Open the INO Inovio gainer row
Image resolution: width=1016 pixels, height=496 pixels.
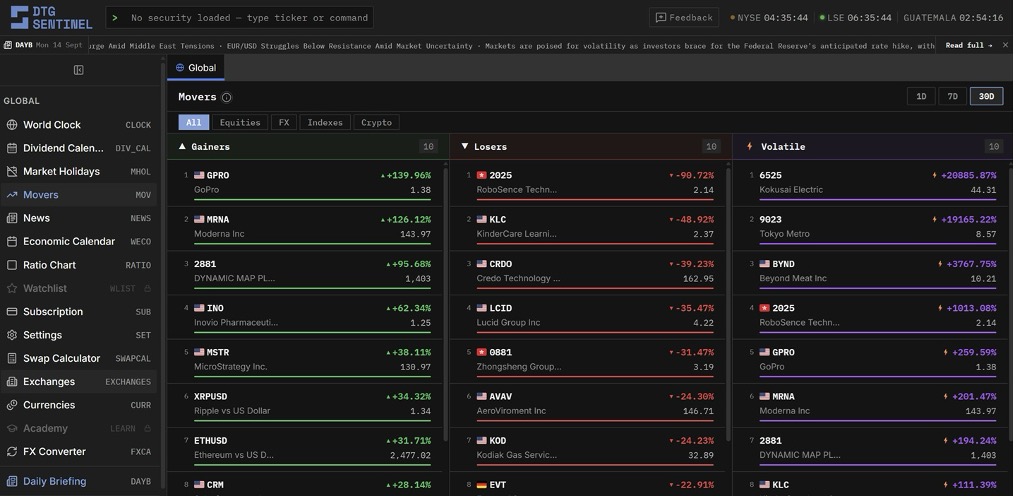click(305, 316)
